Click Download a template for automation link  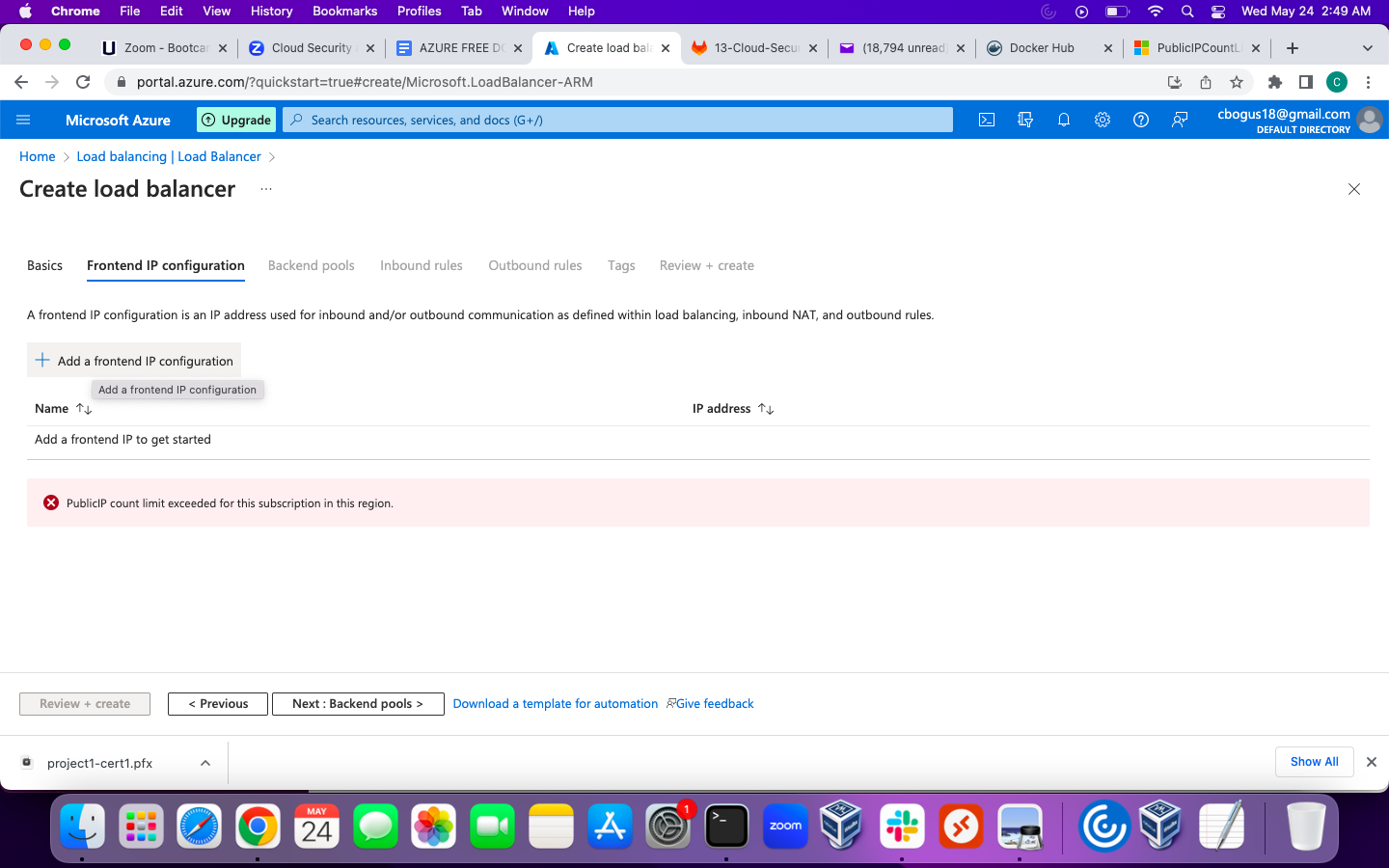(x=556, y=704)
